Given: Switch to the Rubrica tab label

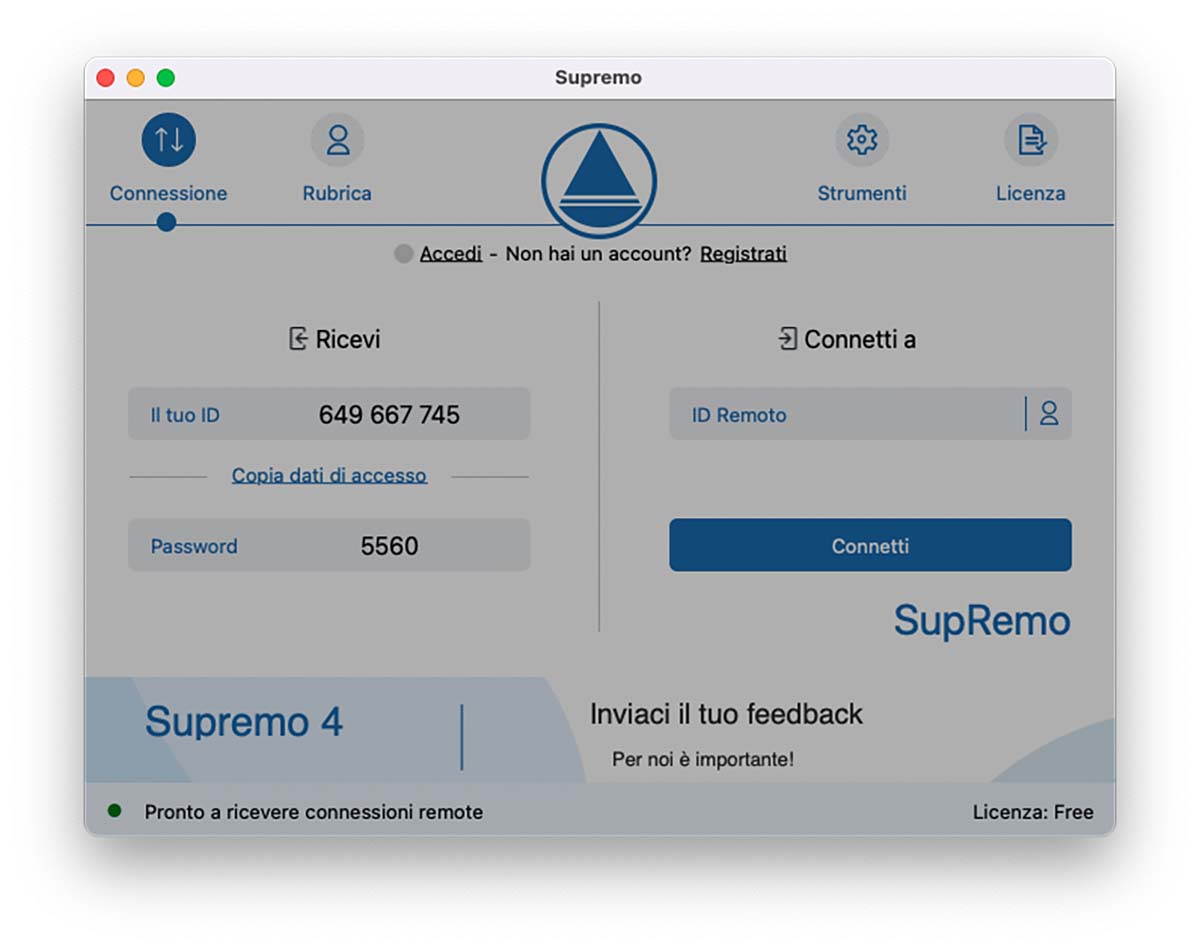Looking at the screenshot, I should (x=337, y=193).
